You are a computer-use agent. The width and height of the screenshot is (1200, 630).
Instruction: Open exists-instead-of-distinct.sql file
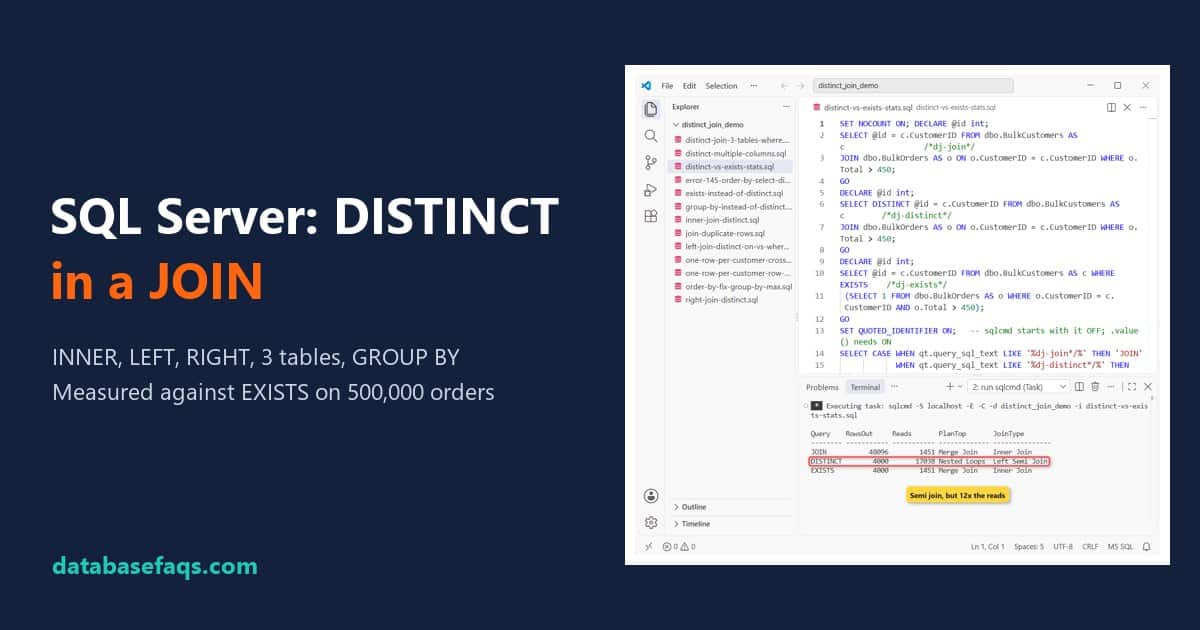(732, 193)
